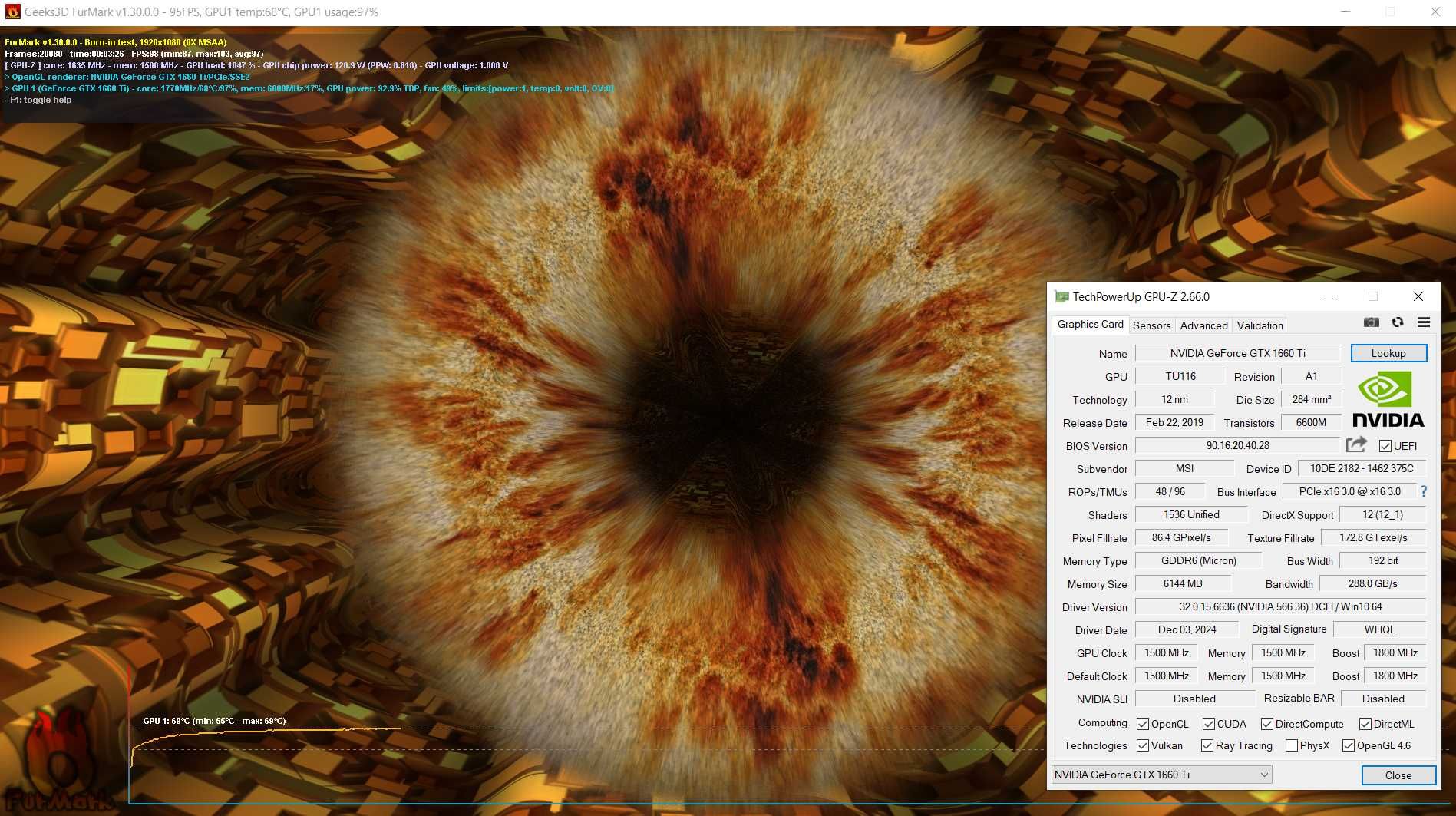Screen dimensions: 1456x816
Task: Click the Memory Size value 6144 MB
Action: click(1183, 583)
